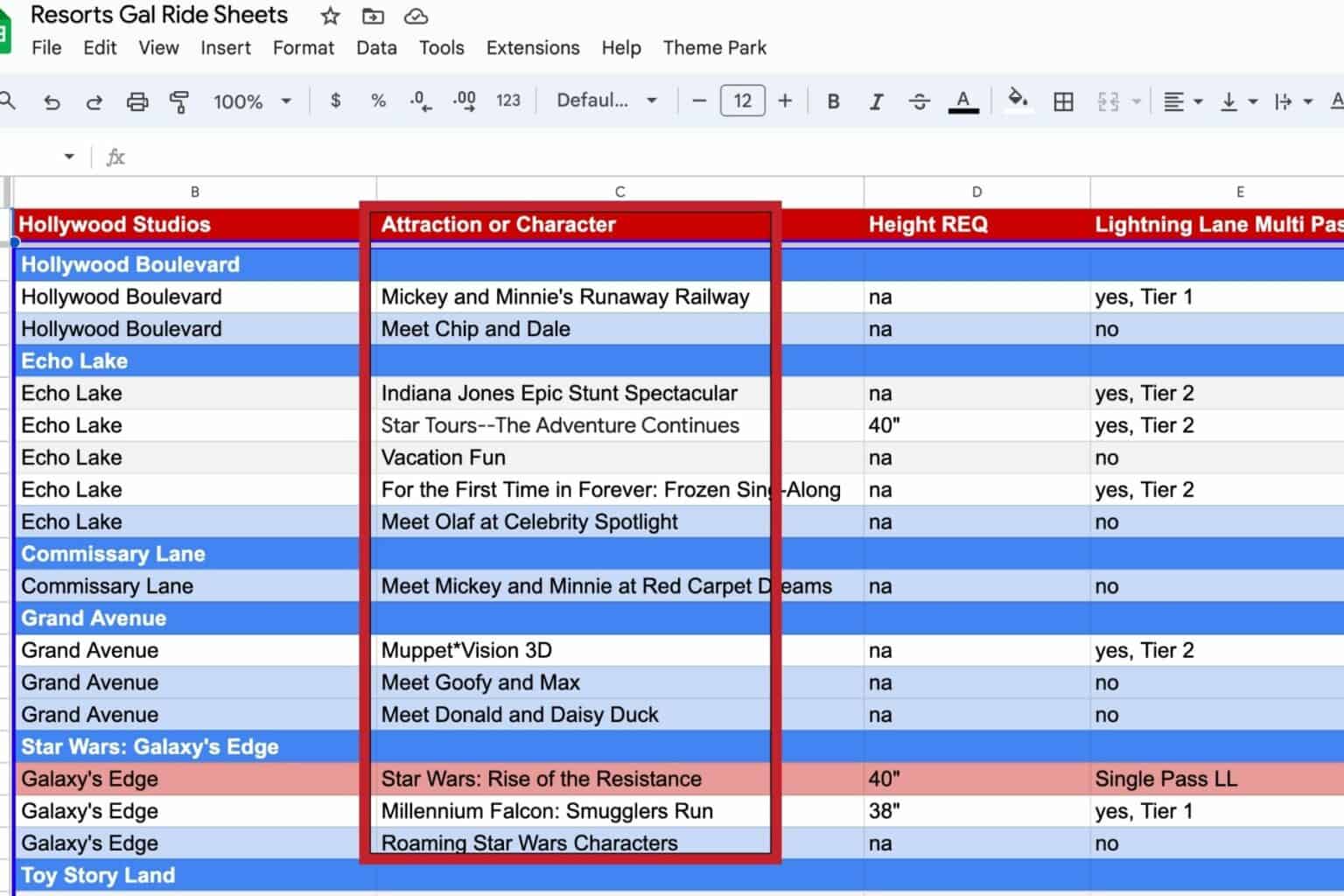Open the font selector dropdown

click(605, 101)
